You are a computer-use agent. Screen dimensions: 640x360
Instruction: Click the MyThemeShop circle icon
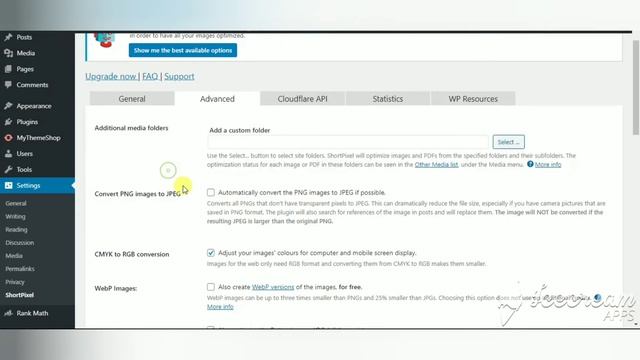click(8, 138)
